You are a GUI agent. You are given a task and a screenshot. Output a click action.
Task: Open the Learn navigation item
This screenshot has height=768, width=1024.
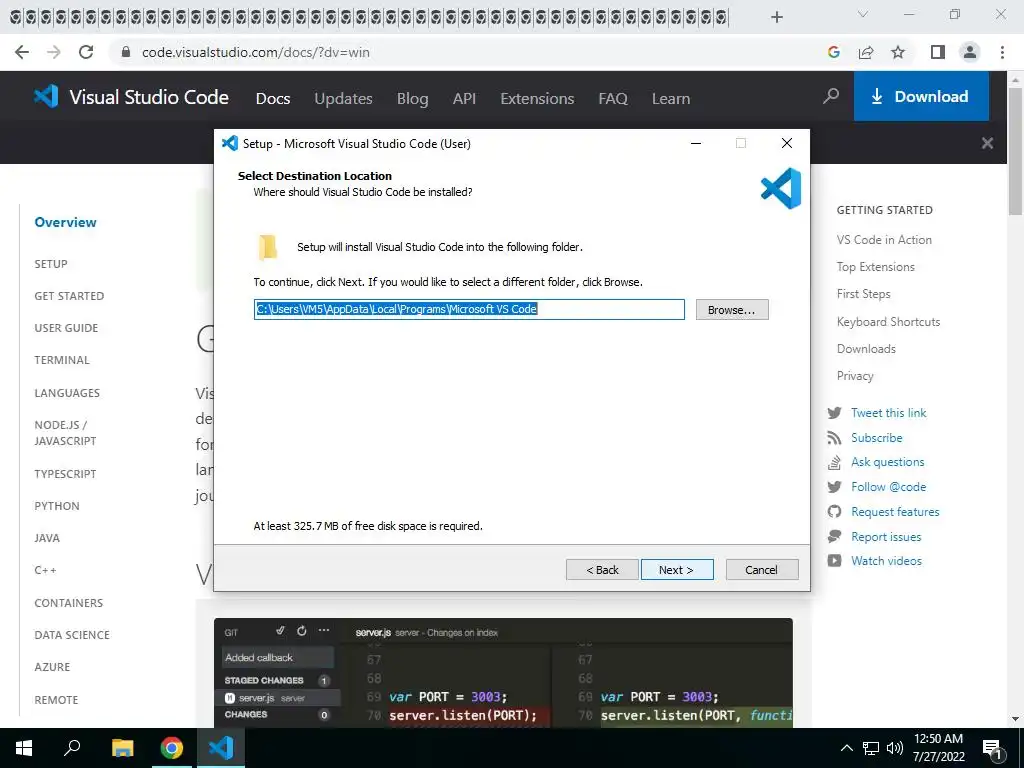coord(671,99)
